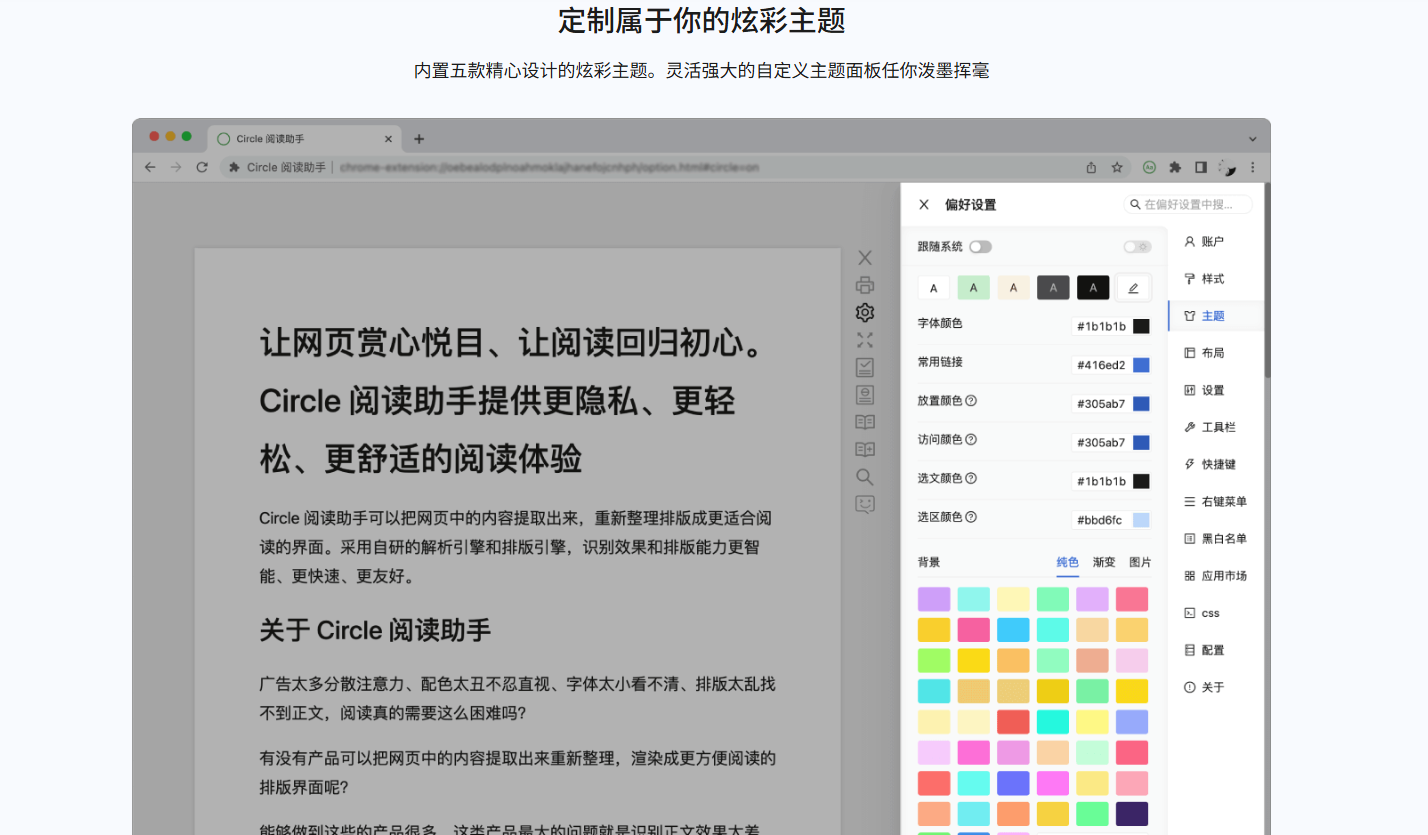
Task: Click the share icon in the address bar
Action: tap(1091, 167)
